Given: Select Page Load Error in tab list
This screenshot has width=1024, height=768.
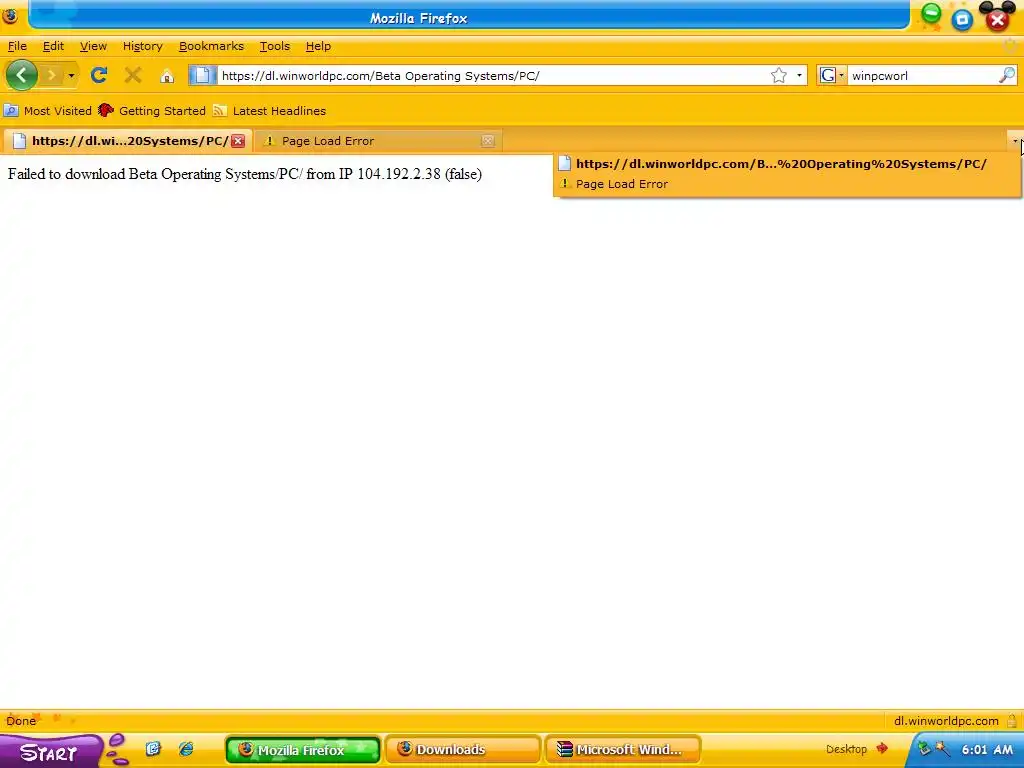Looking at the screenshot, I should pos(786,184).
